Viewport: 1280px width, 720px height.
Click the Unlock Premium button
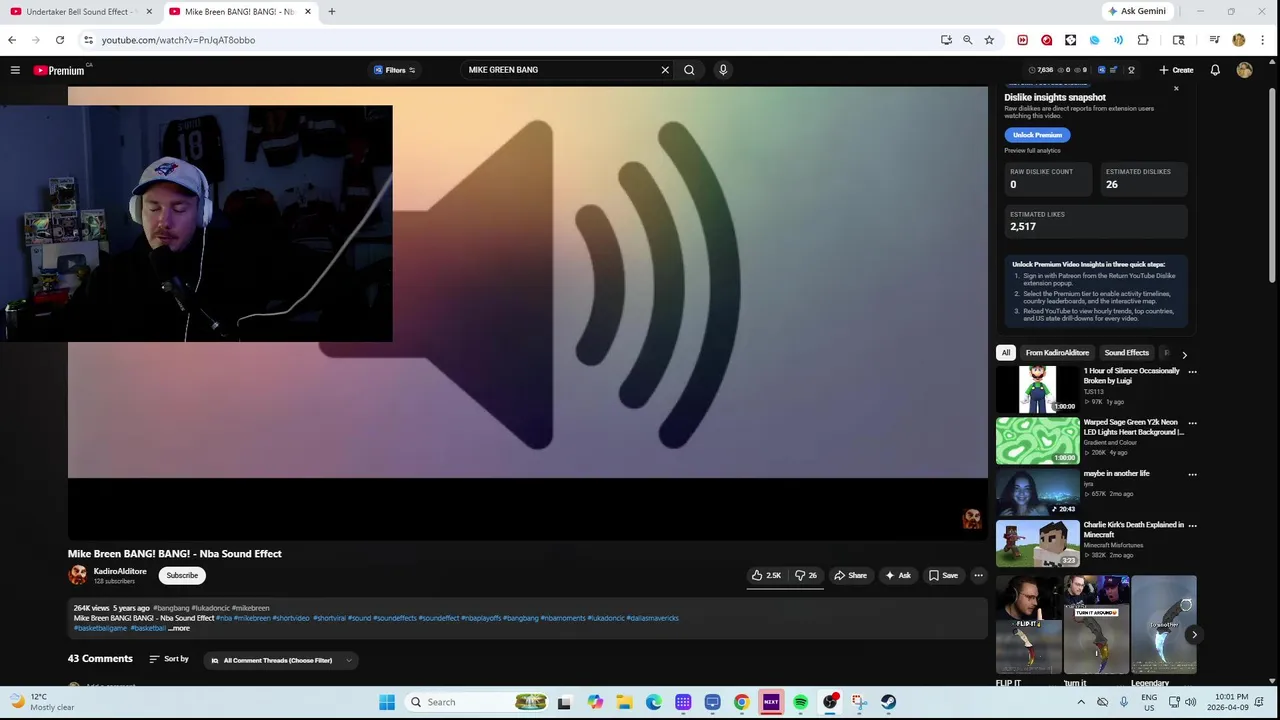tap(1037, 135)
